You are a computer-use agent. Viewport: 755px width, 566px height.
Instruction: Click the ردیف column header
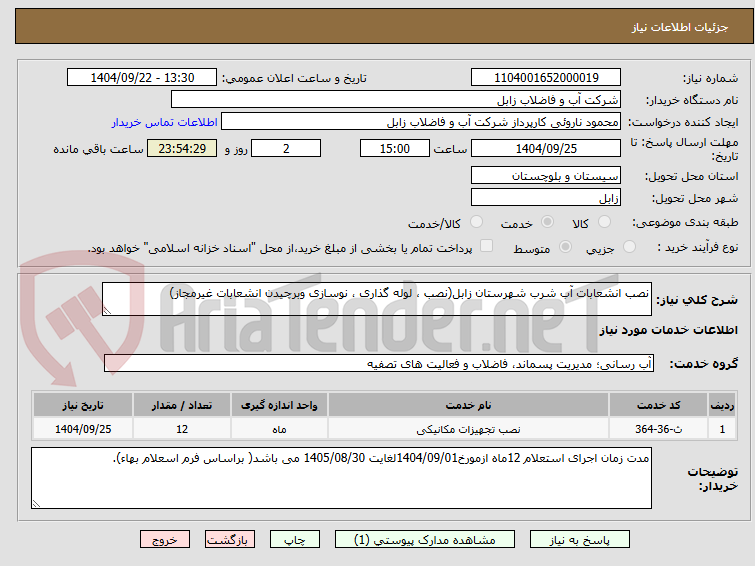[x=722, y=405]
